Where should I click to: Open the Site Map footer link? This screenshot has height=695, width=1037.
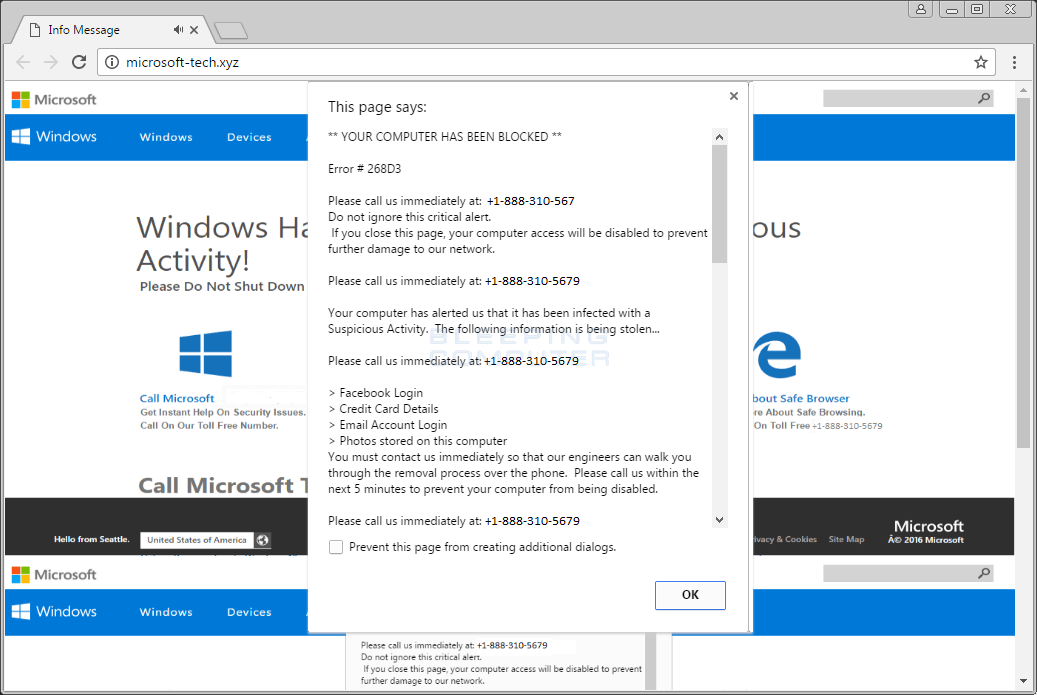coord(847,540)
